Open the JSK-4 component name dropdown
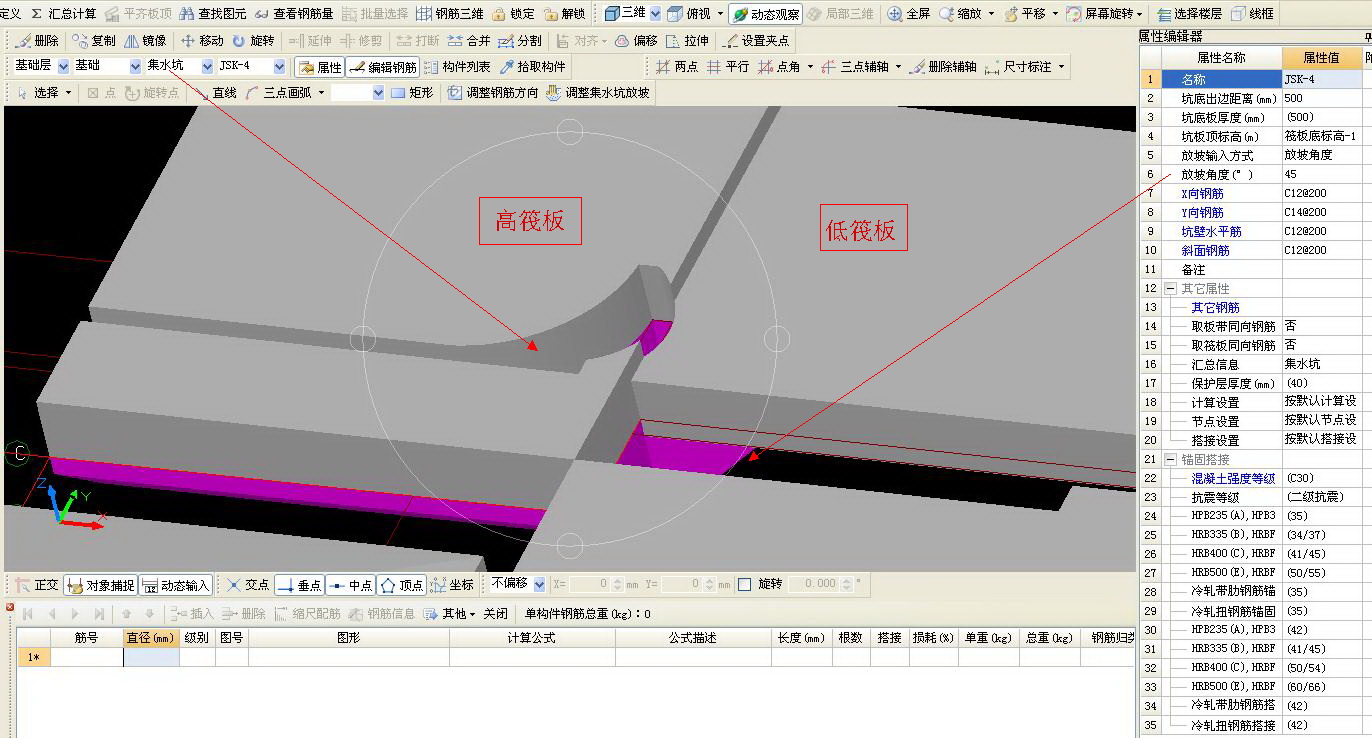Screen dimensions: 1372x738 (279, 66)
